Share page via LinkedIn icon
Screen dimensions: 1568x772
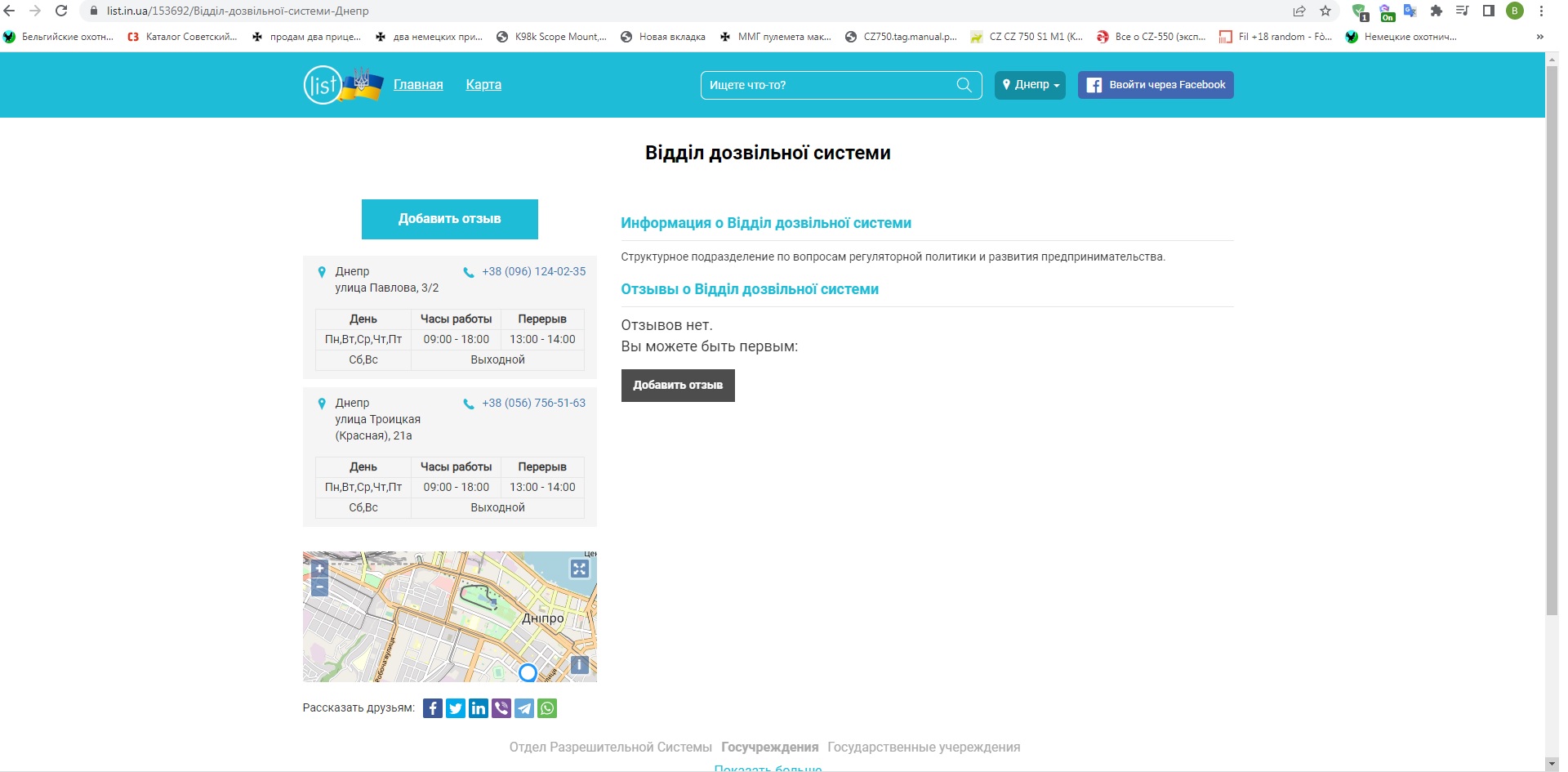coord(479,708)
